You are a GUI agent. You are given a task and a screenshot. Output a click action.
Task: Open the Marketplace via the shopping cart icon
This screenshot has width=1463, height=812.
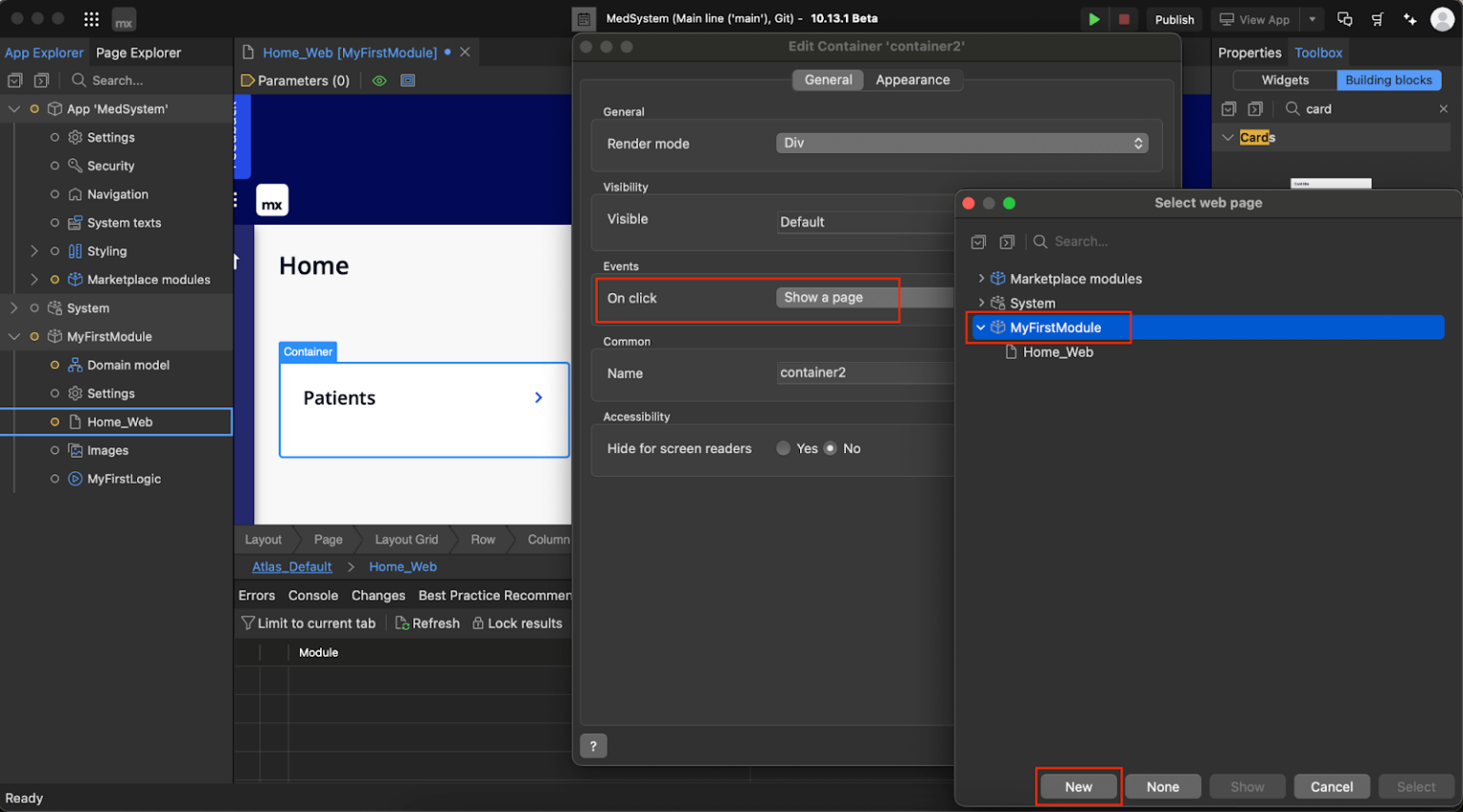[x=1377, y=19]
